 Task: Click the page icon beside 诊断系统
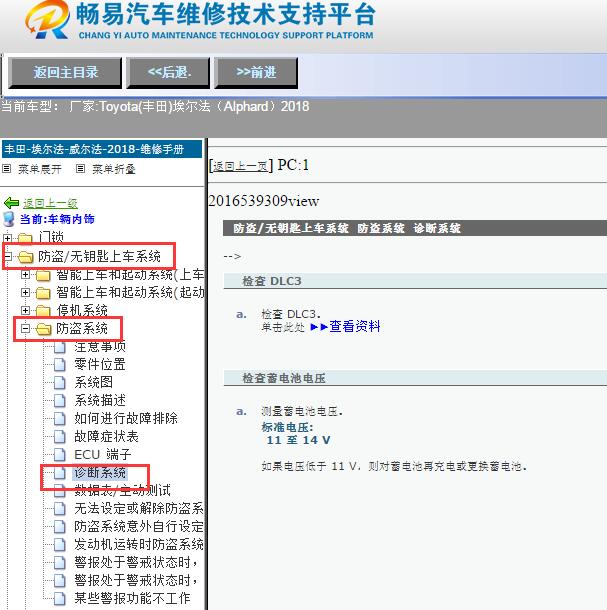[x=60, y=473]
